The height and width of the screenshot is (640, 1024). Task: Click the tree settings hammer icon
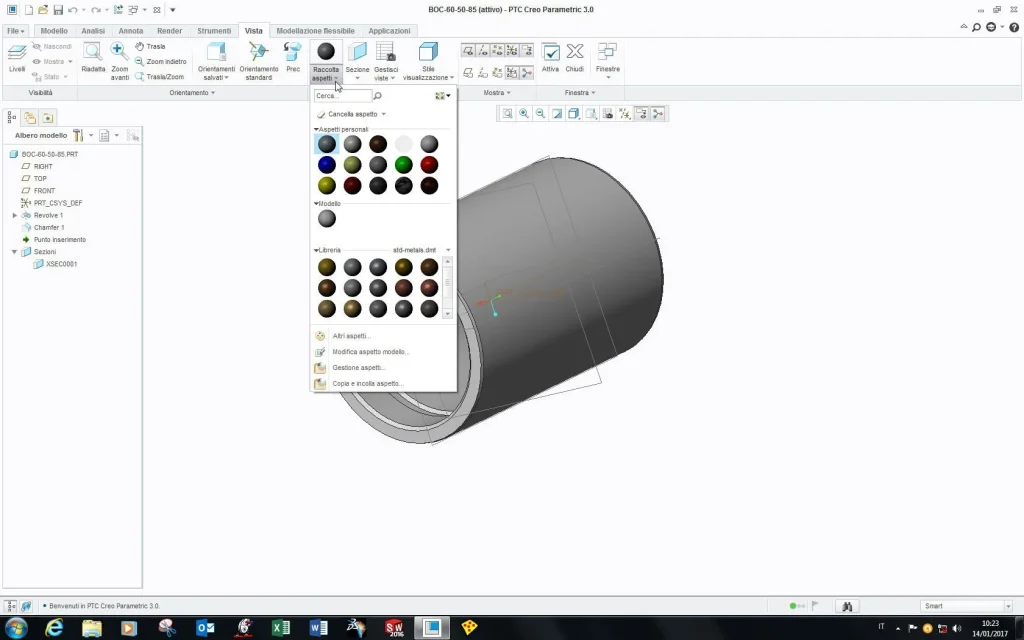pos(78,135)
